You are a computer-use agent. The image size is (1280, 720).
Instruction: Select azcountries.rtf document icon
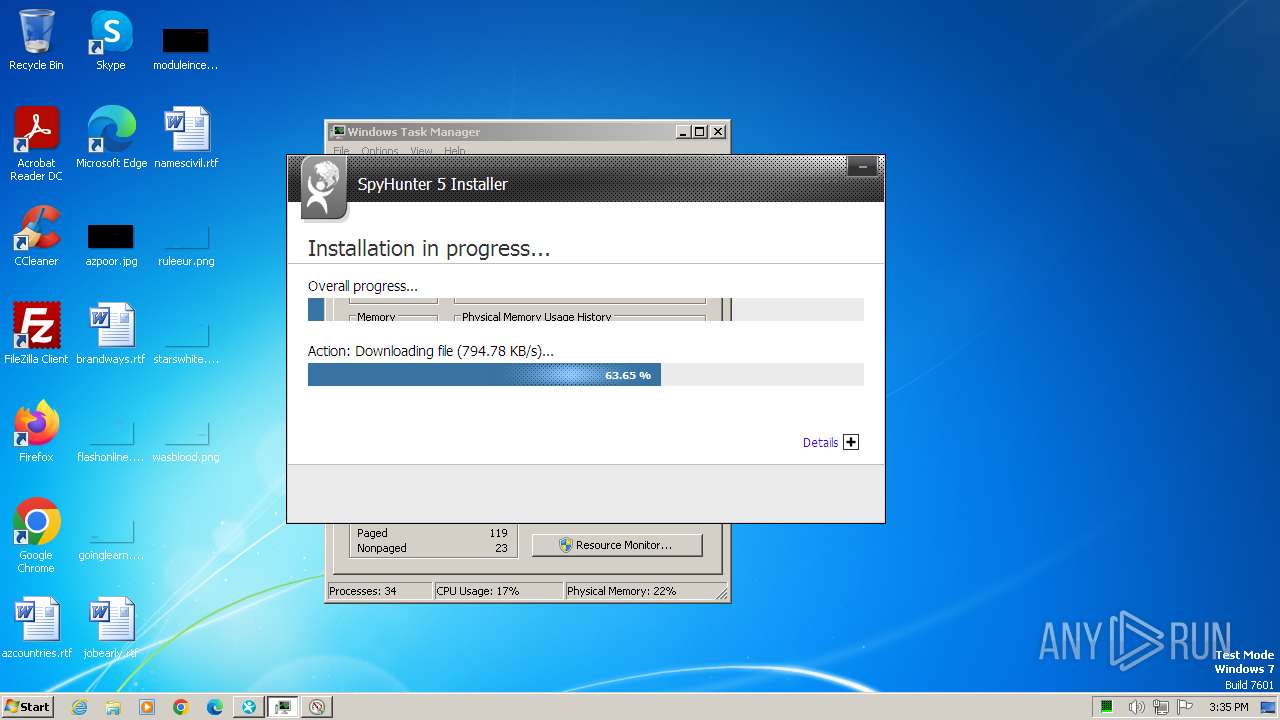point(37,627)
